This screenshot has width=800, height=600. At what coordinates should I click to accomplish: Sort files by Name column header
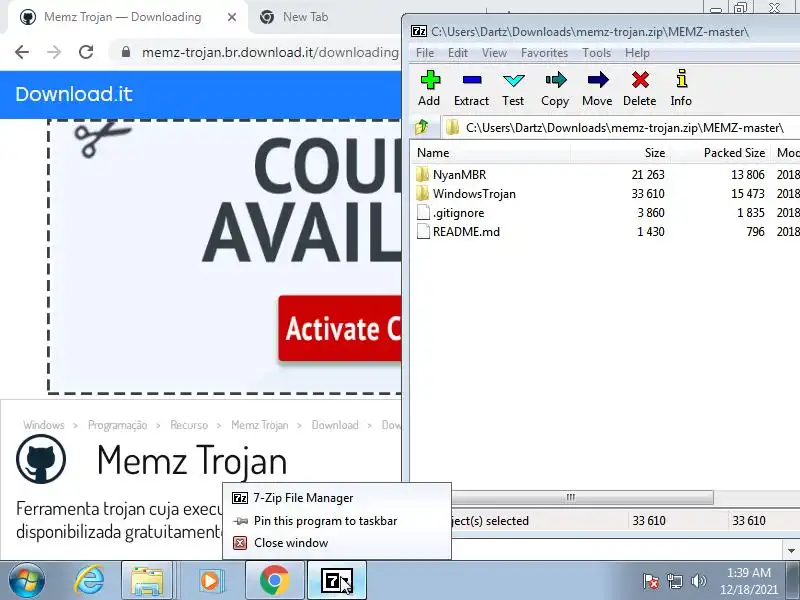coord(492,153)
